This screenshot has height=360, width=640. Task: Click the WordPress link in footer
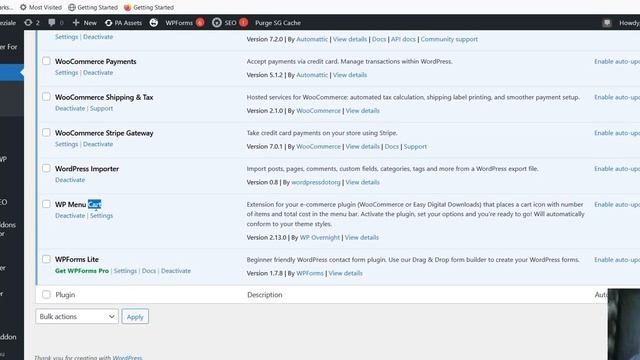click(x=127, y=358)
